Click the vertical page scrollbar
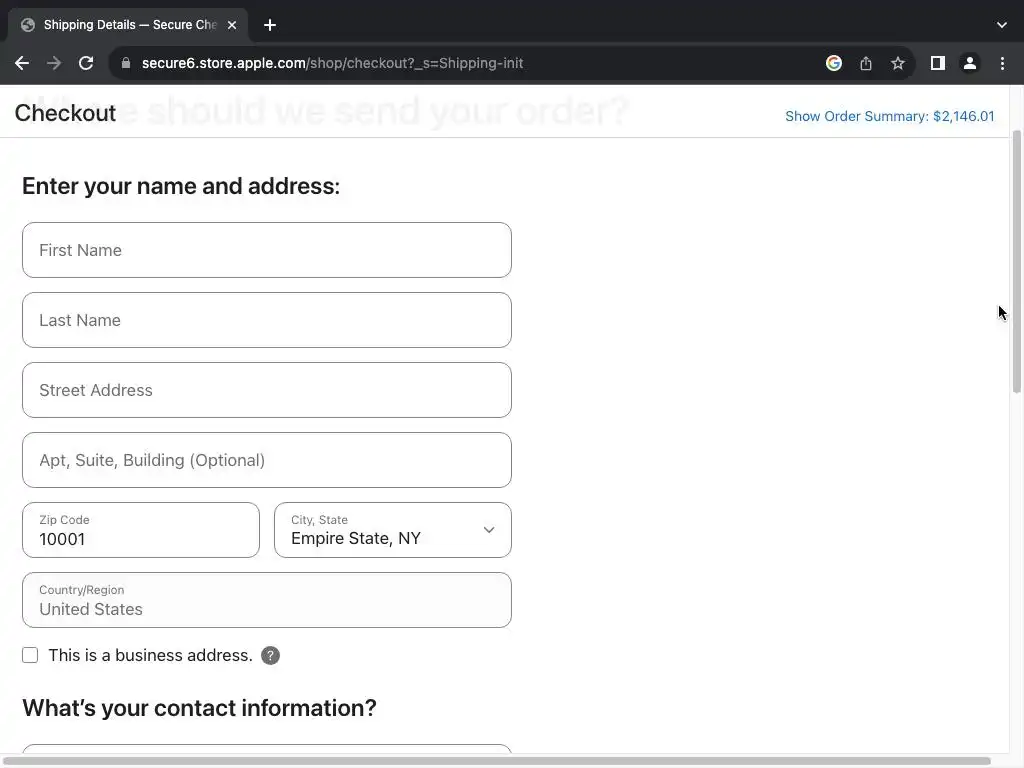 coord(1017,260)
